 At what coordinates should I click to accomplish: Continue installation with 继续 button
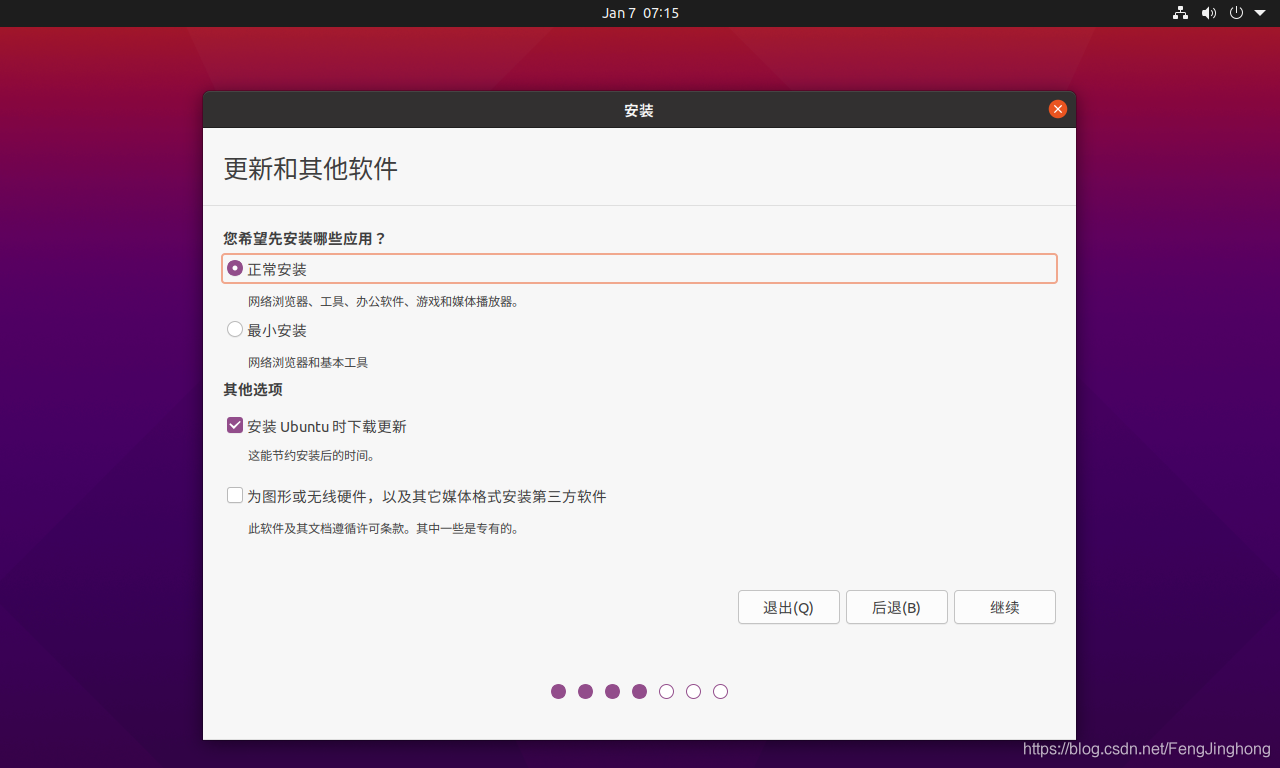tap(1004, 607)
